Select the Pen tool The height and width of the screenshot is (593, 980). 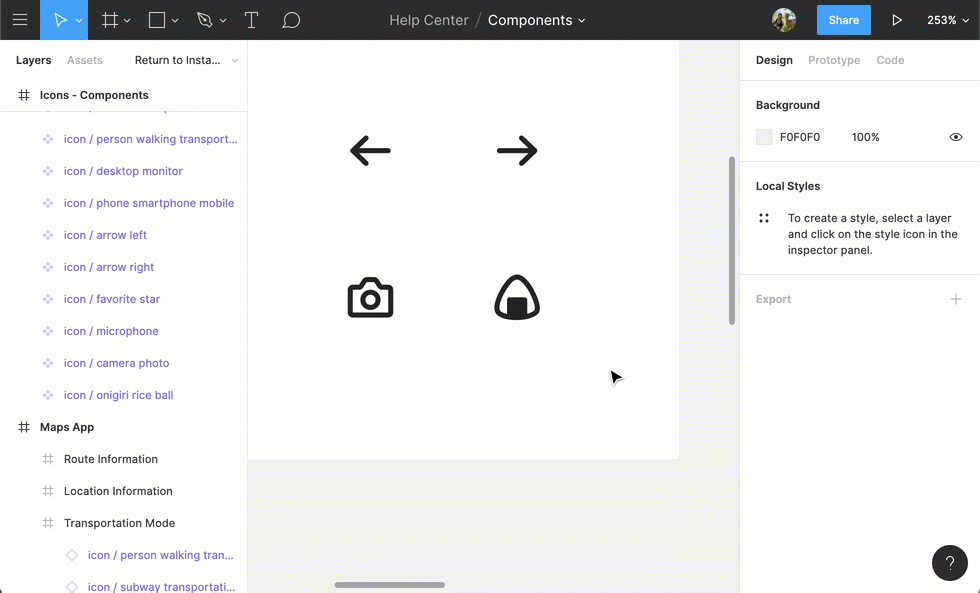tap(204, 20)
